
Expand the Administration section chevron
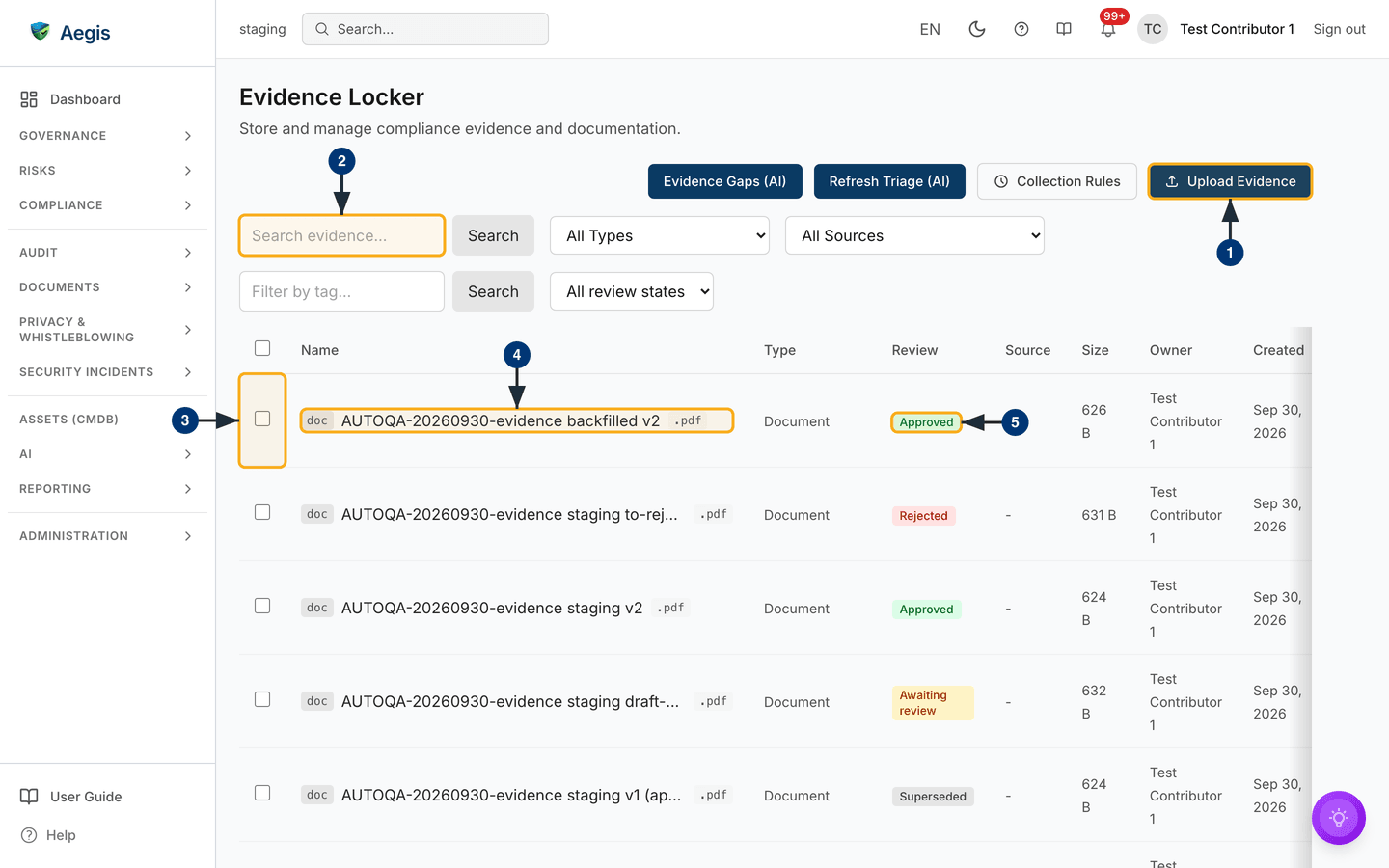pos(188,536)
